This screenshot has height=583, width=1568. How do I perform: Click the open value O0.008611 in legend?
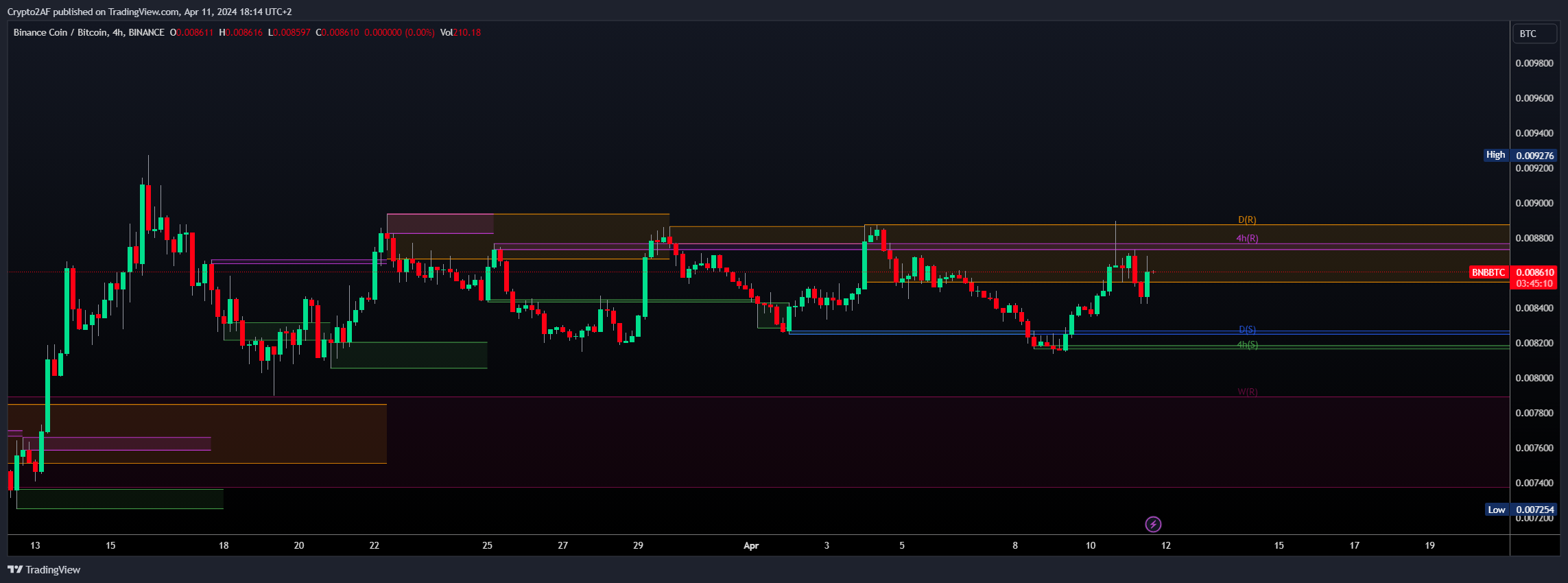tap(192, 32)
